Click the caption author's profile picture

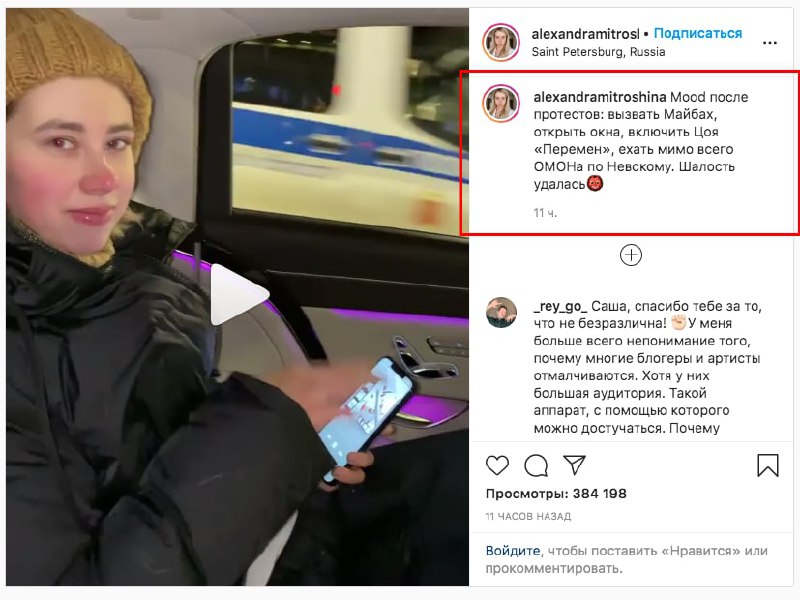click(501, 104)
